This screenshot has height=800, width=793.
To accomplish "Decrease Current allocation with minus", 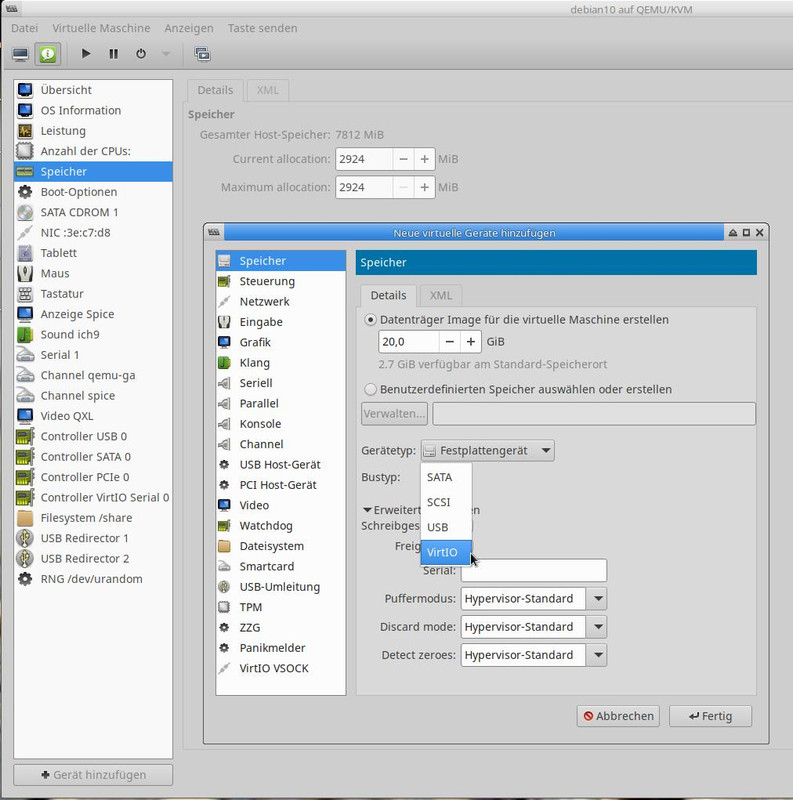I will pyautogui.click(x=403, y=159).
